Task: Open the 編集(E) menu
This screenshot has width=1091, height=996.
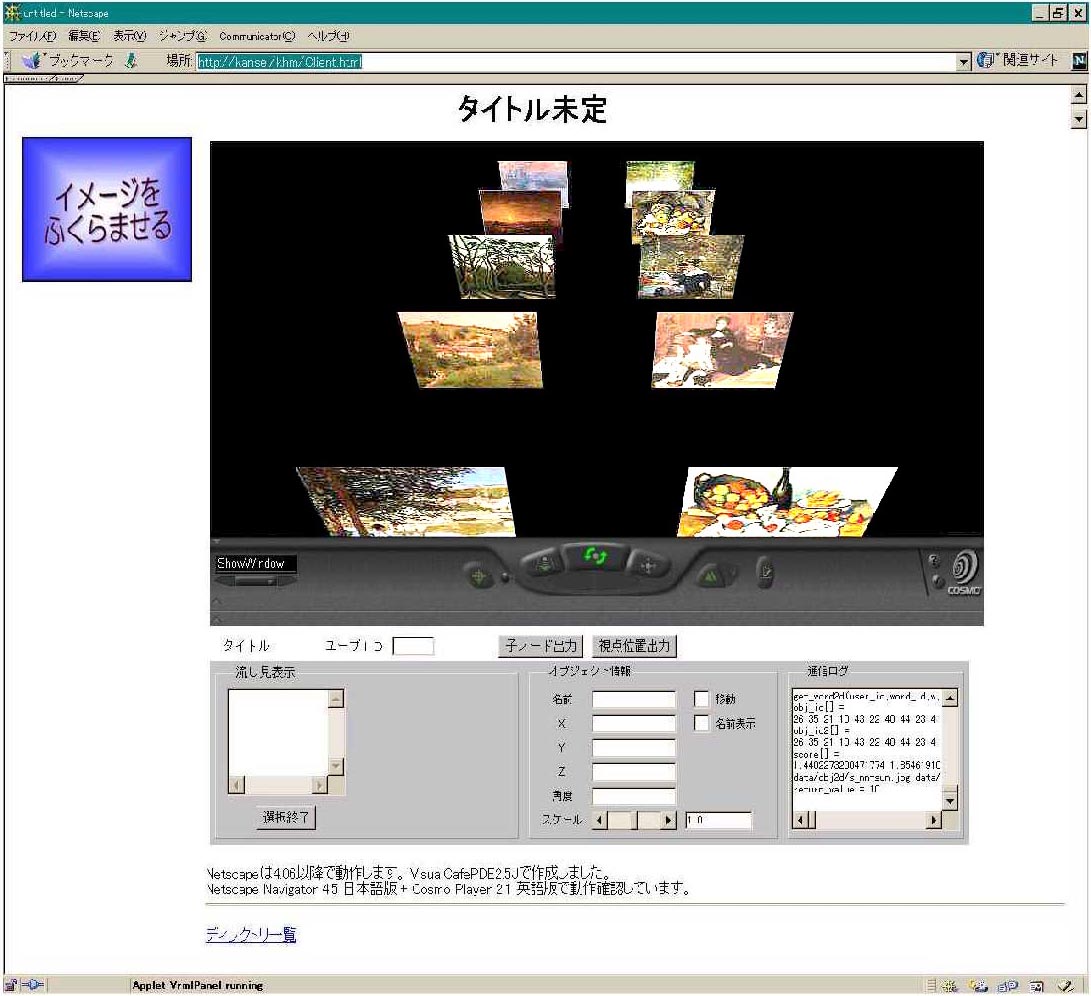Action: [x=84, y=35]
